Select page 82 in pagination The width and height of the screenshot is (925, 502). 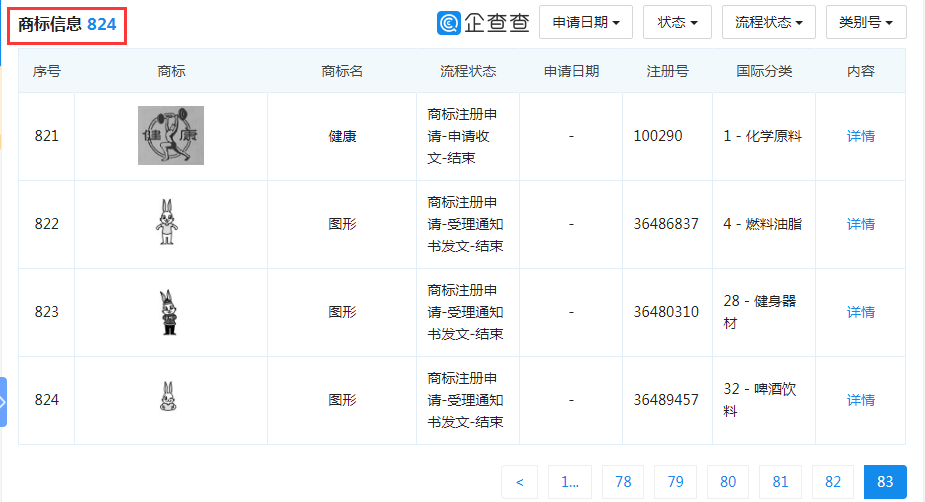pos(833,482)
